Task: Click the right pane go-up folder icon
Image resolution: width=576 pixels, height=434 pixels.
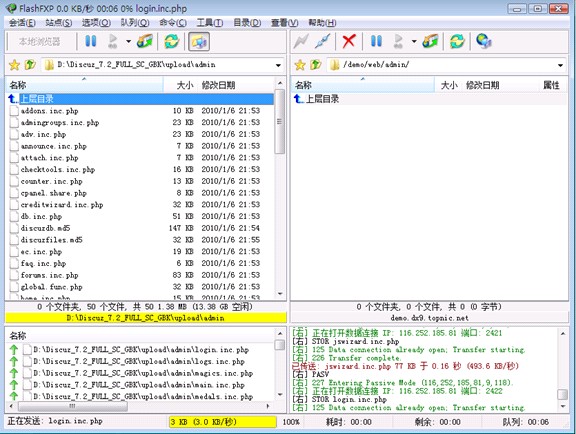Action: pyautogui.click(x=316, y=65)
